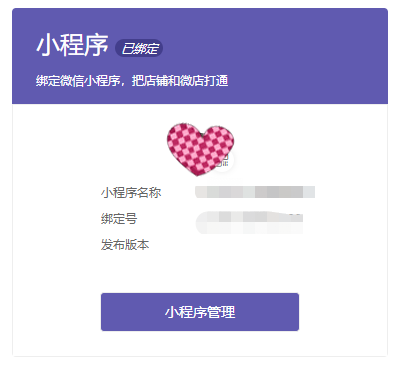Select the 发布版本 label
Viewport: 403px width, 368px height.
click(x=125, y=245)
